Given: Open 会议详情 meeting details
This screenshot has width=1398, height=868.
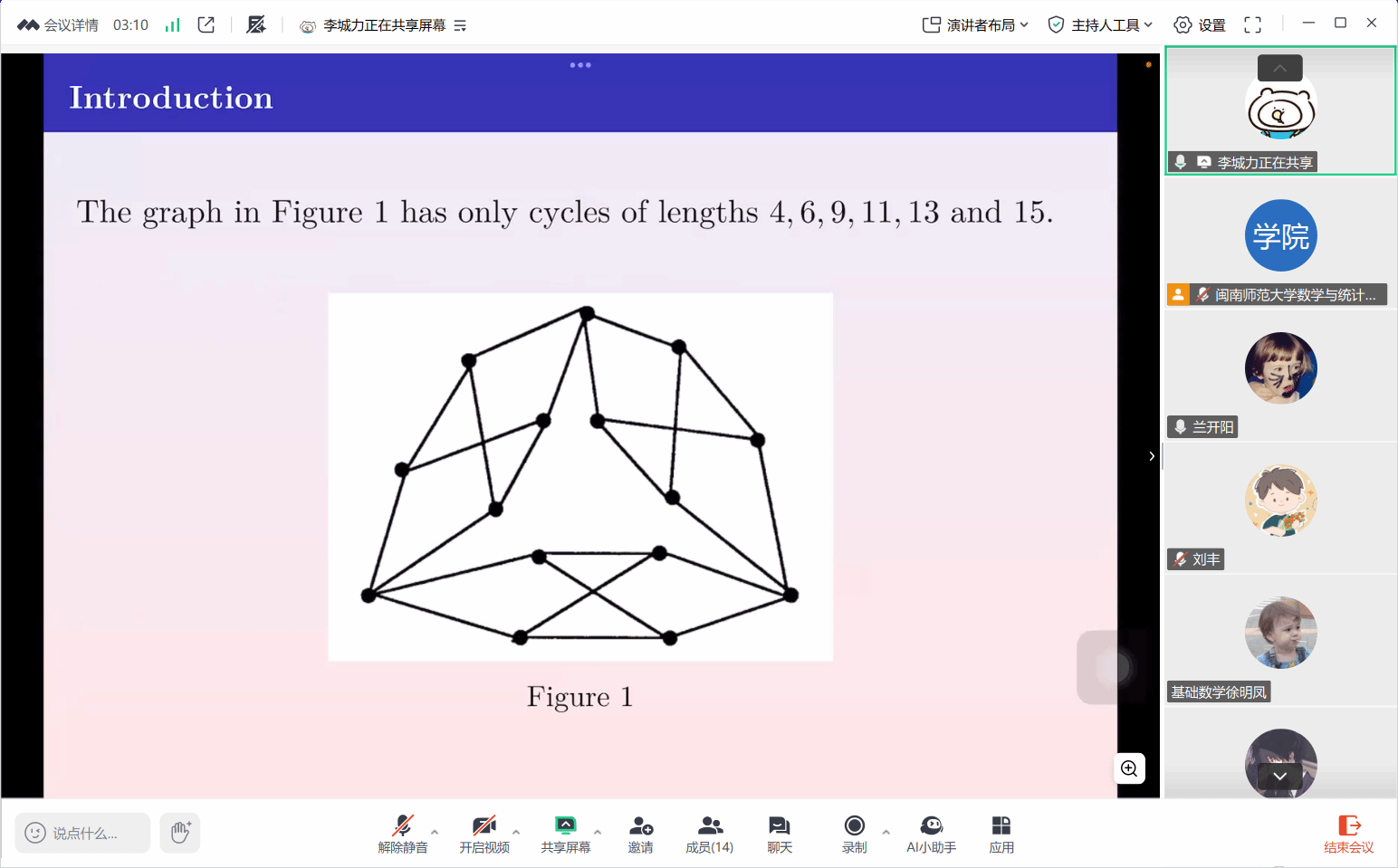Looking at the screenshot, I should coord(59,25).
